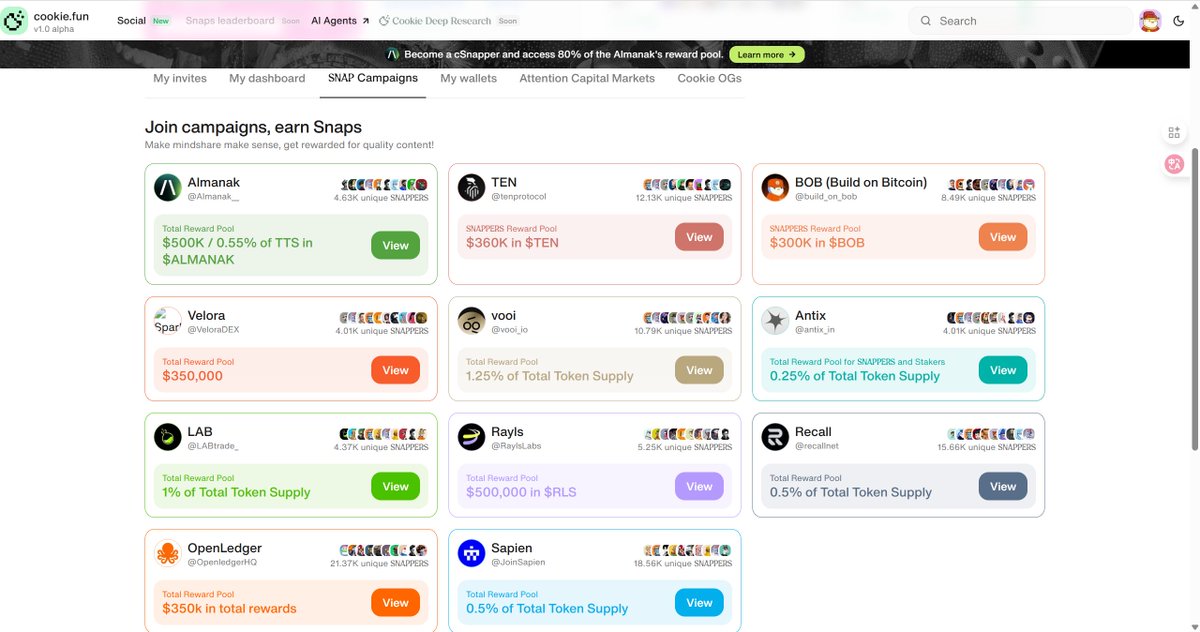Open AI Agents external link
This screenshot has height=632, width=1200.
[x=340, y=21]
